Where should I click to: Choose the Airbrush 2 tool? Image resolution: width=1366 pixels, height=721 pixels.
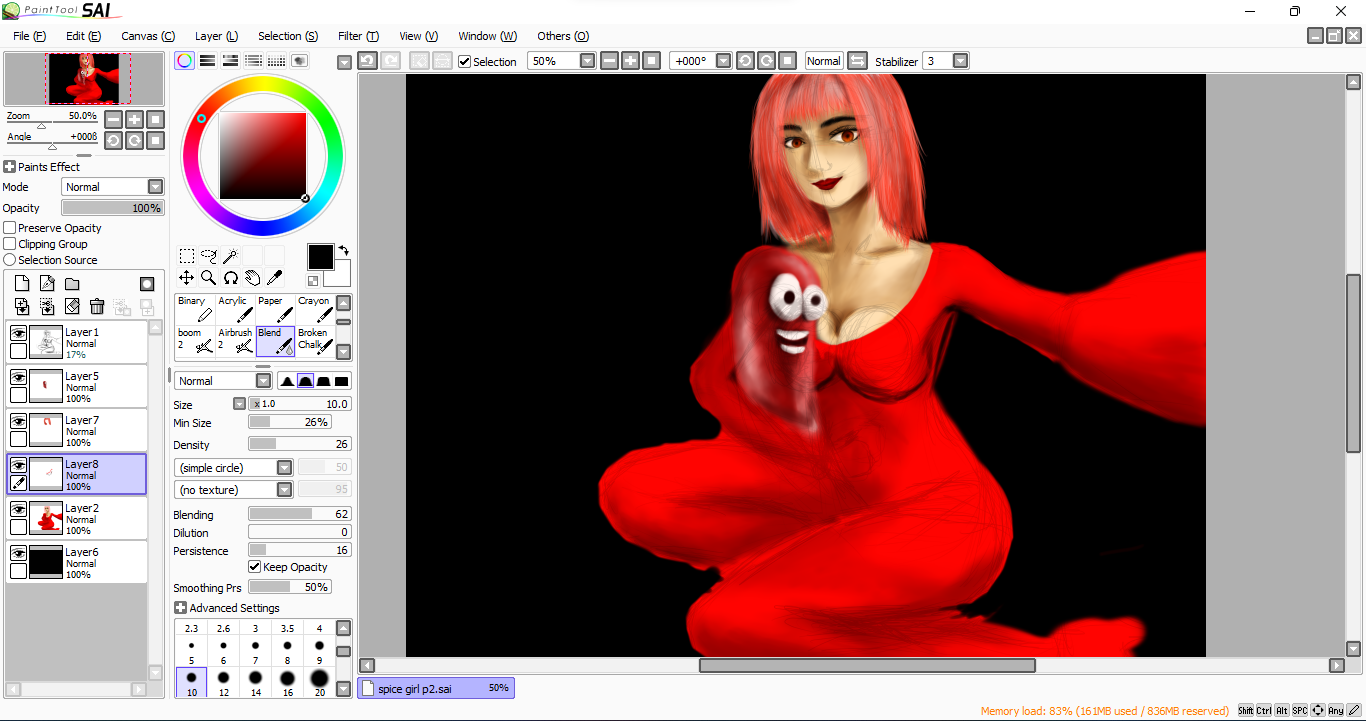(x=235, y=341)
